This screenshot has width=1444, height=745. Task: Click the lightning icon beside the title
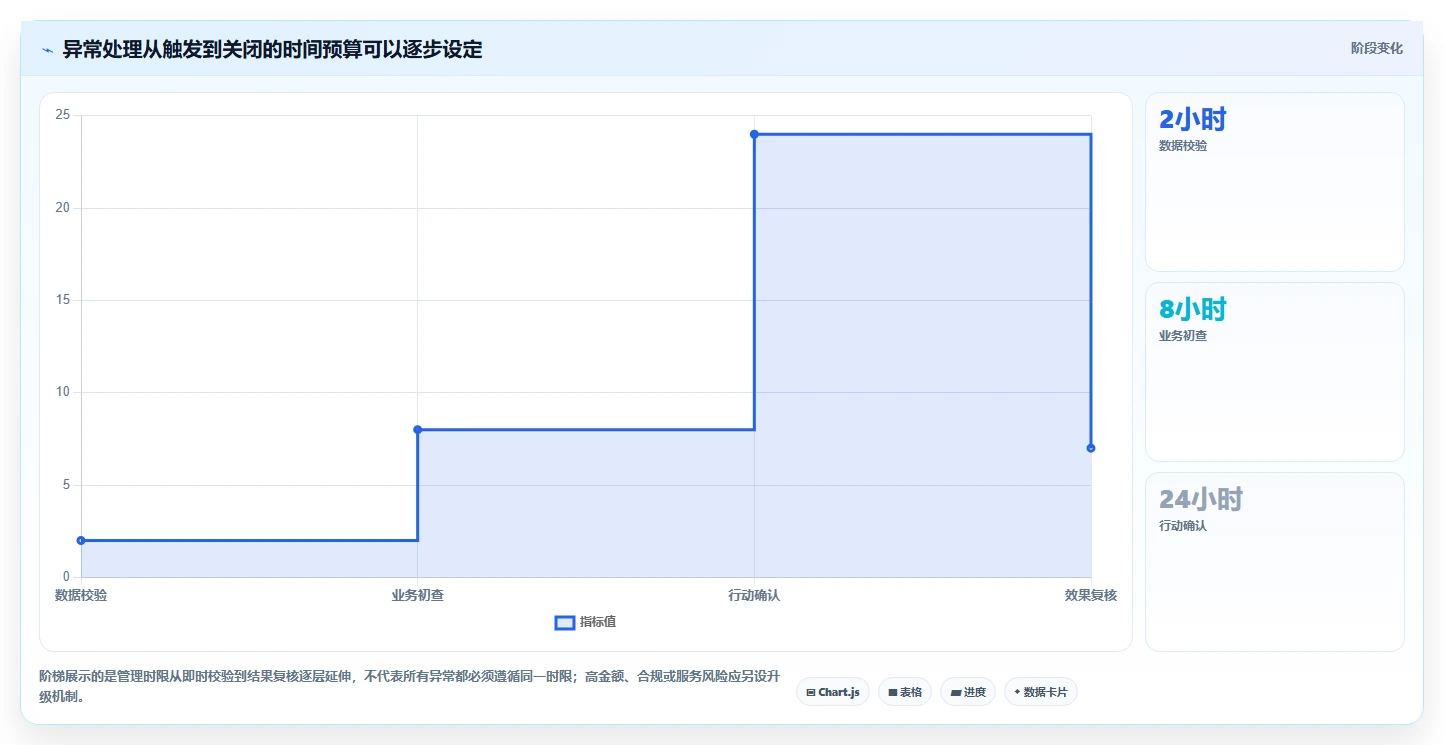tap(47, 50)
